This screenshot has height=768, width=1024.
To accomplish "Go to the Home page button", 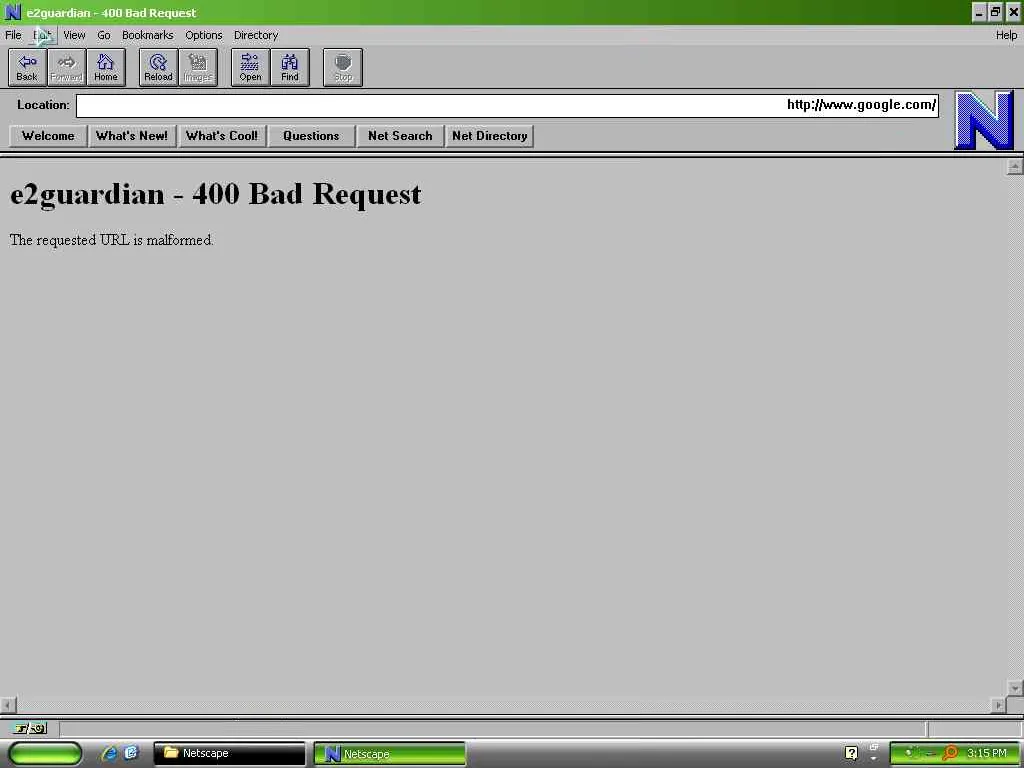I will pyautogui.click(x=106, y=67).
